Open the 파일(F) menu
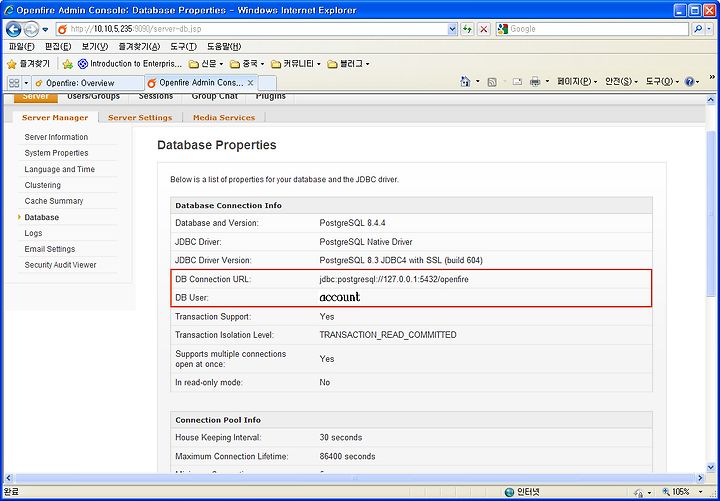Image resolution: width=720 pixels, height=501 pixels. (22, 46)
